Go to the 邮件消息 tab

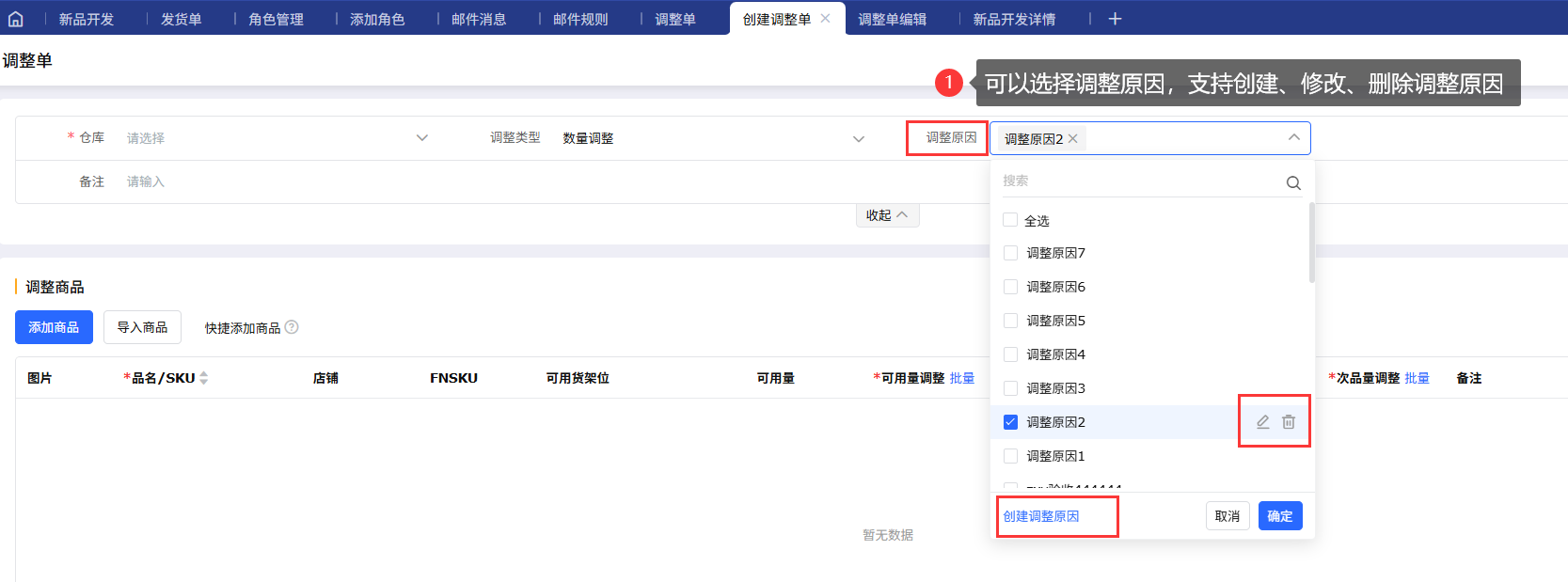point(479,19)
